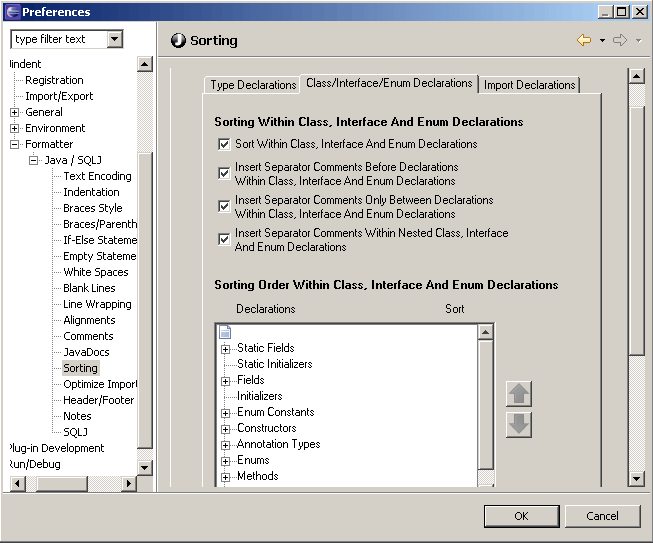
Task: Click the declarations list scroll down arrow
Action: (486, 479)
